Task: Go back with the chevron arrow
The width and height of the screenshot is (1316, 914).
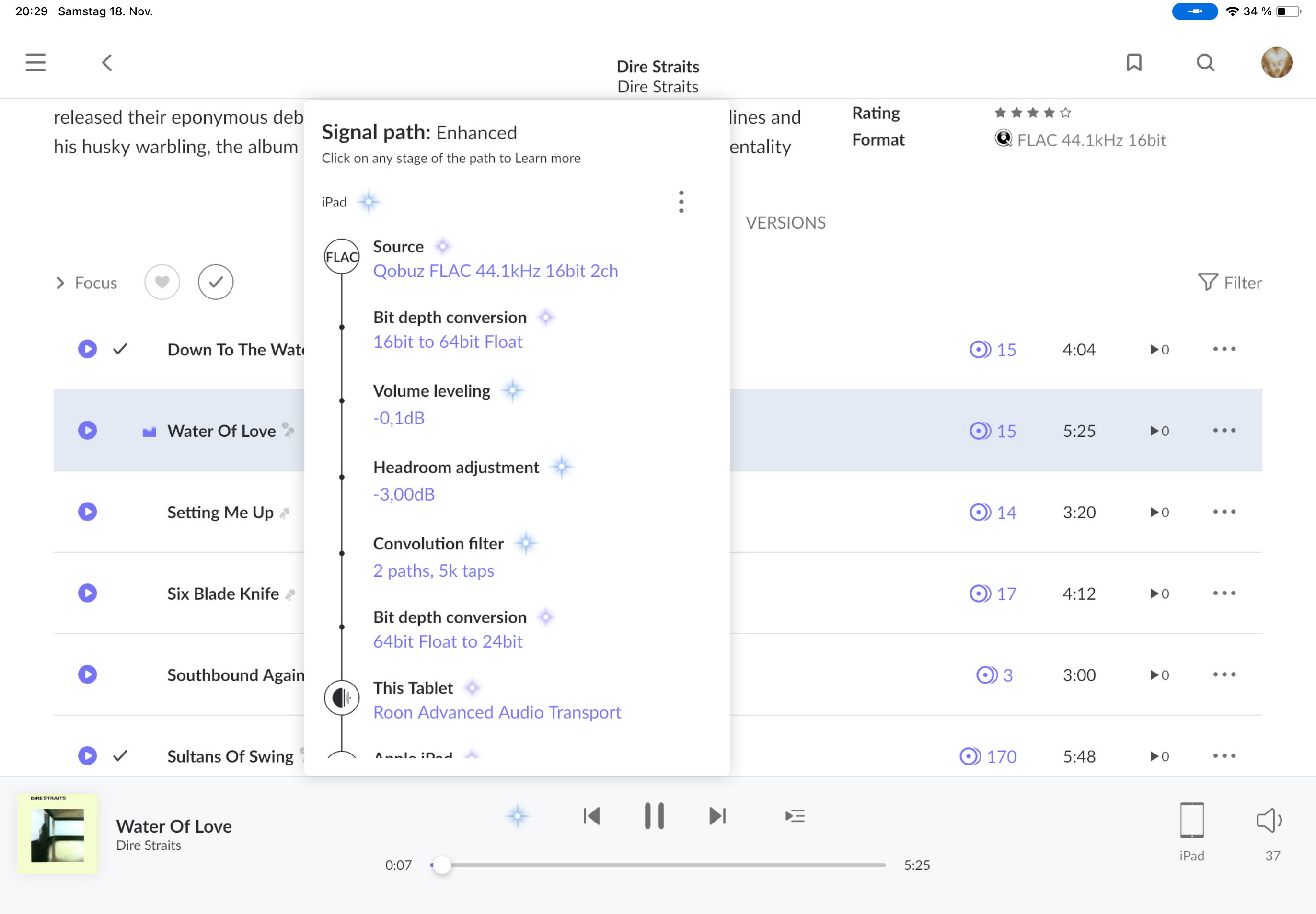Action: 107,62
